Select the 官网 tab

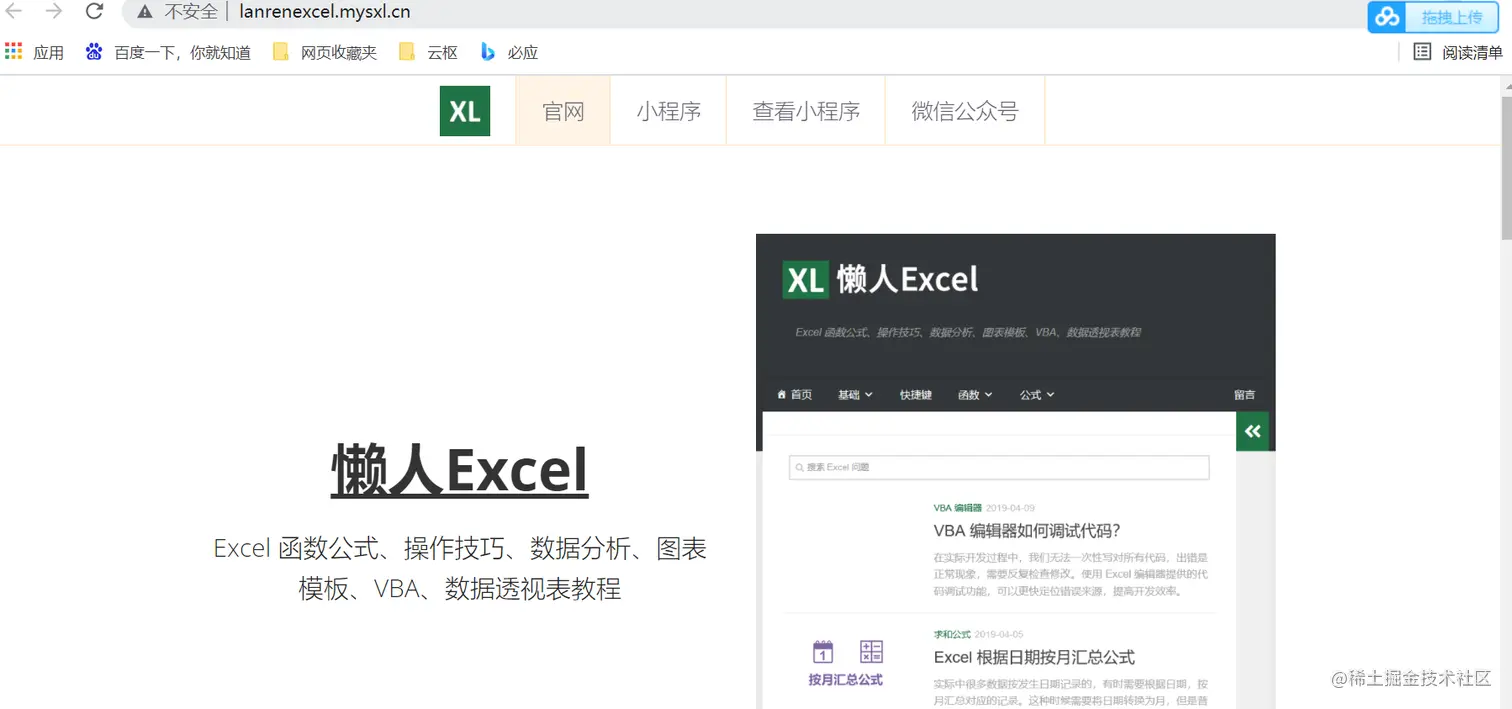coord(563,111)
